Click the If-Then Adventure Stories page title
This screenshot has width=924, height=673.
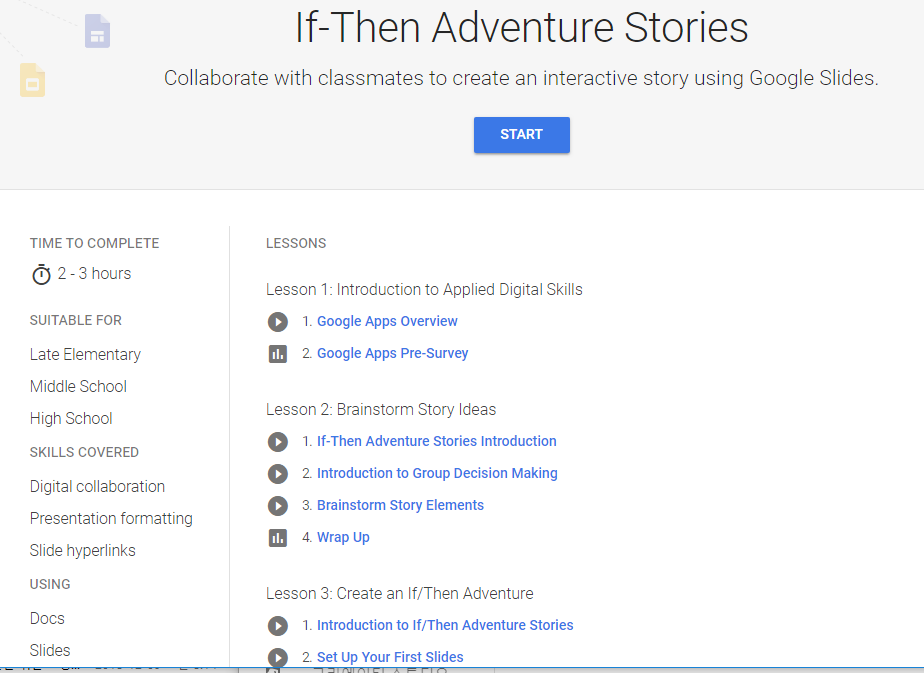[522, 28]
